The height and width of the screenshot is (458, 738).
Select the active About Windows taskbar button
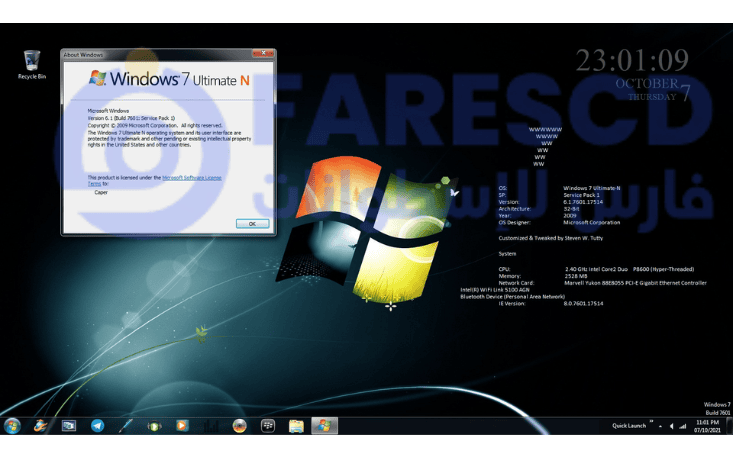coord(324,426)
